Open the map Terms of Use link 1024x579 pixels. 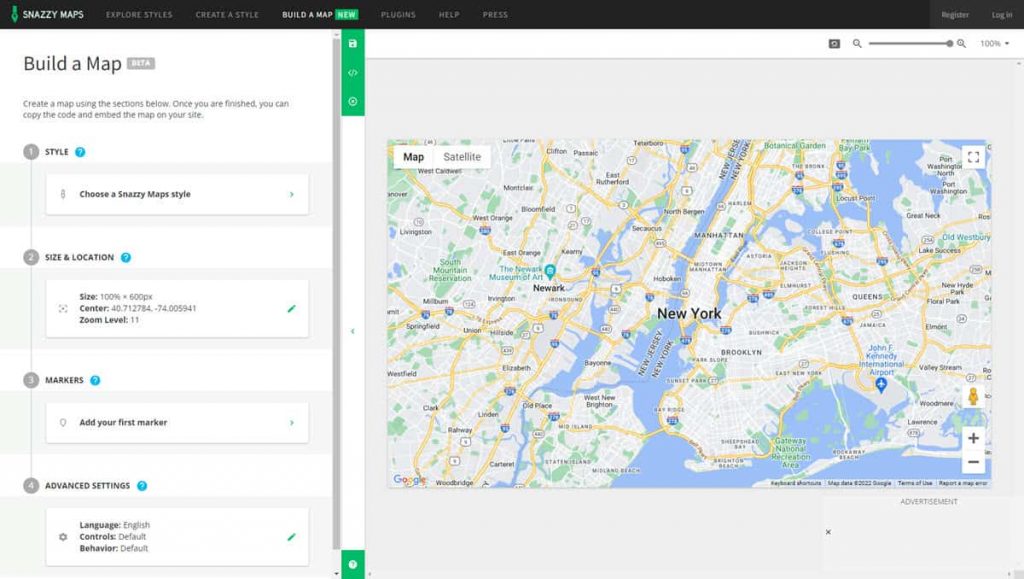915,483
